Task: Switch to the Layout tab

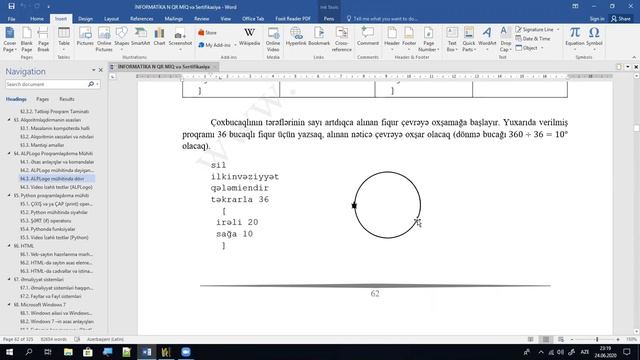Action: pyautogui.click(x=111, y=19)
